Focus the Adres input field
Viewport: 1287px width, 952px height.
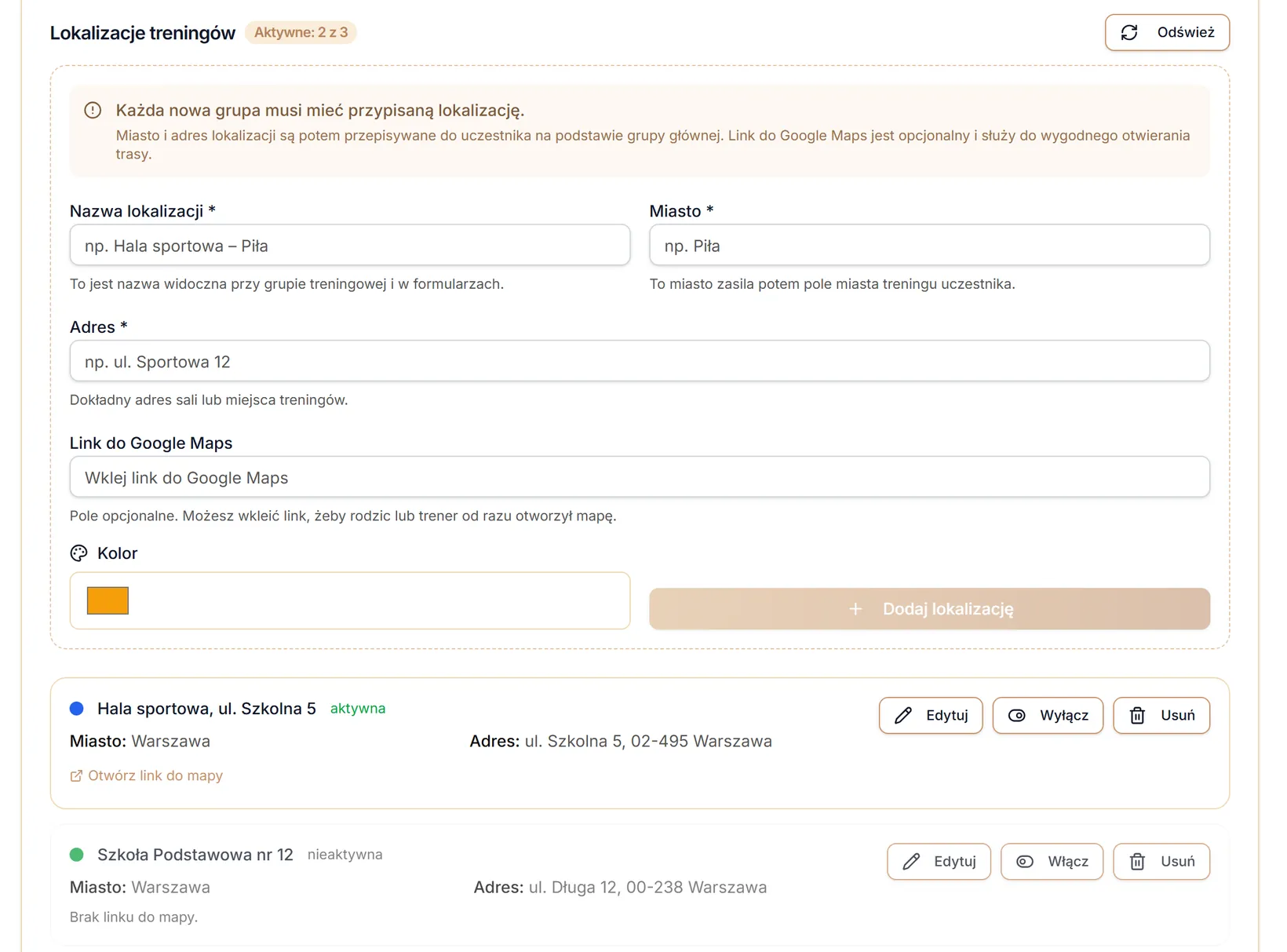pos(640,361)
